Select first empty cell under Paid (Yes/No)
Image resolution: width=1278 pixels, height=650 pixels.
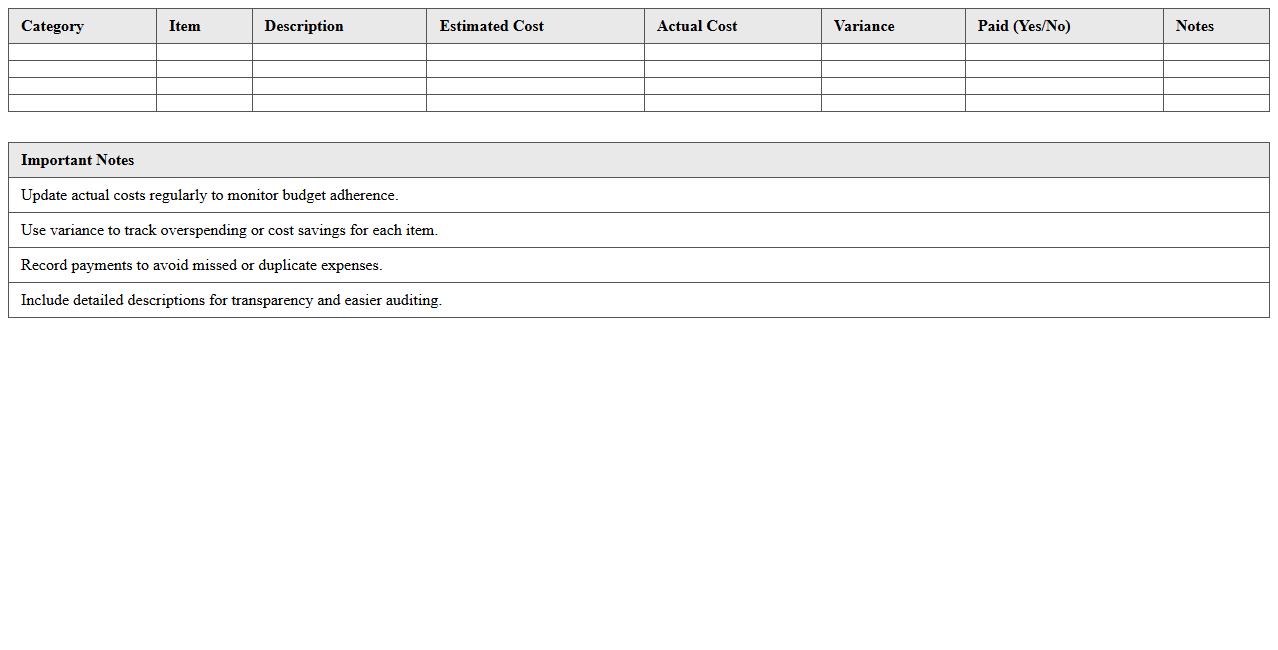(1064, 52)
